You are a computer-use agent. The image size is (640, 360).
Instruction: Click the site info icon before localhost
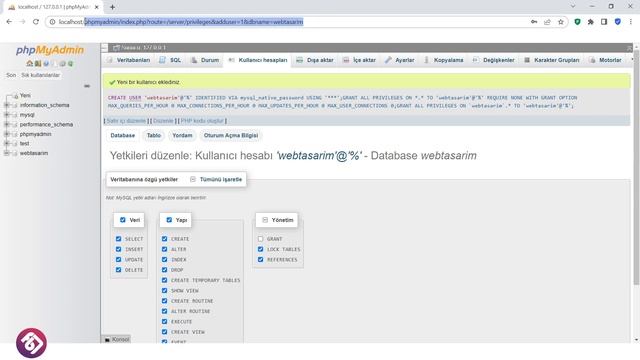click(52, 22)
